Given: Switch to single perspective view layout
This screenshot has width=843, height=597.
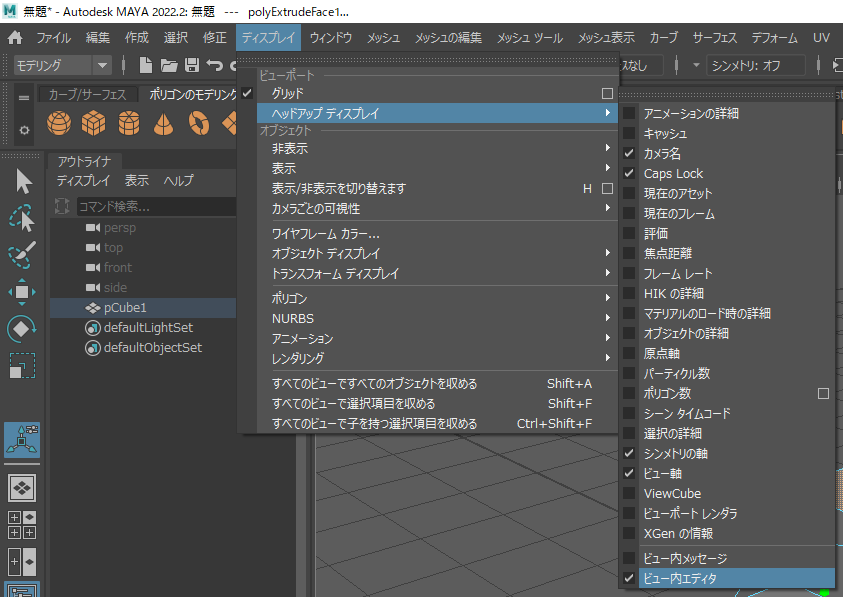Looking at the screenshot, I should click(22, 488).
